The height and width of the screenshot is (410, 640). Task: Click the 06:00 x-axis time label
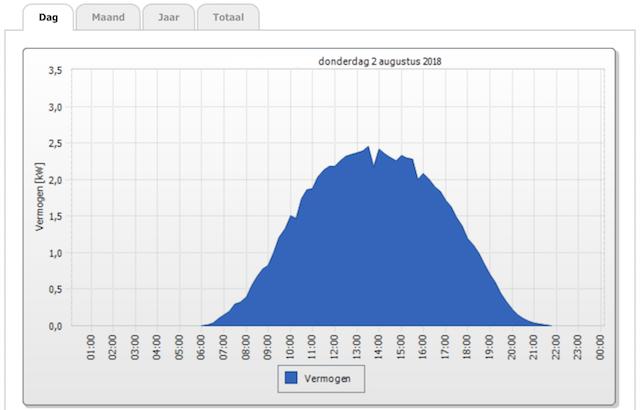[x=202, y=346]
